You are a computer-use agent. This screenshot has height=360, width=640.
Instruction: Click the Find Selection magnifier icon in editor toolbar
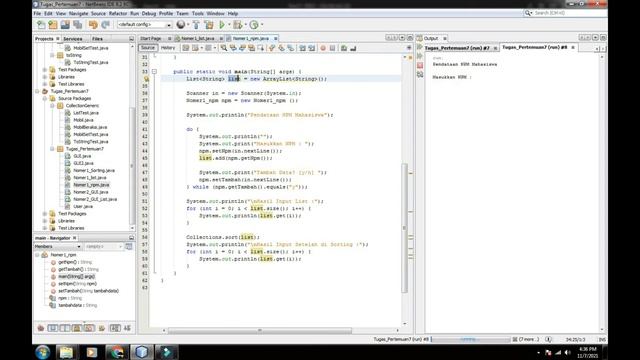point(224,48)
